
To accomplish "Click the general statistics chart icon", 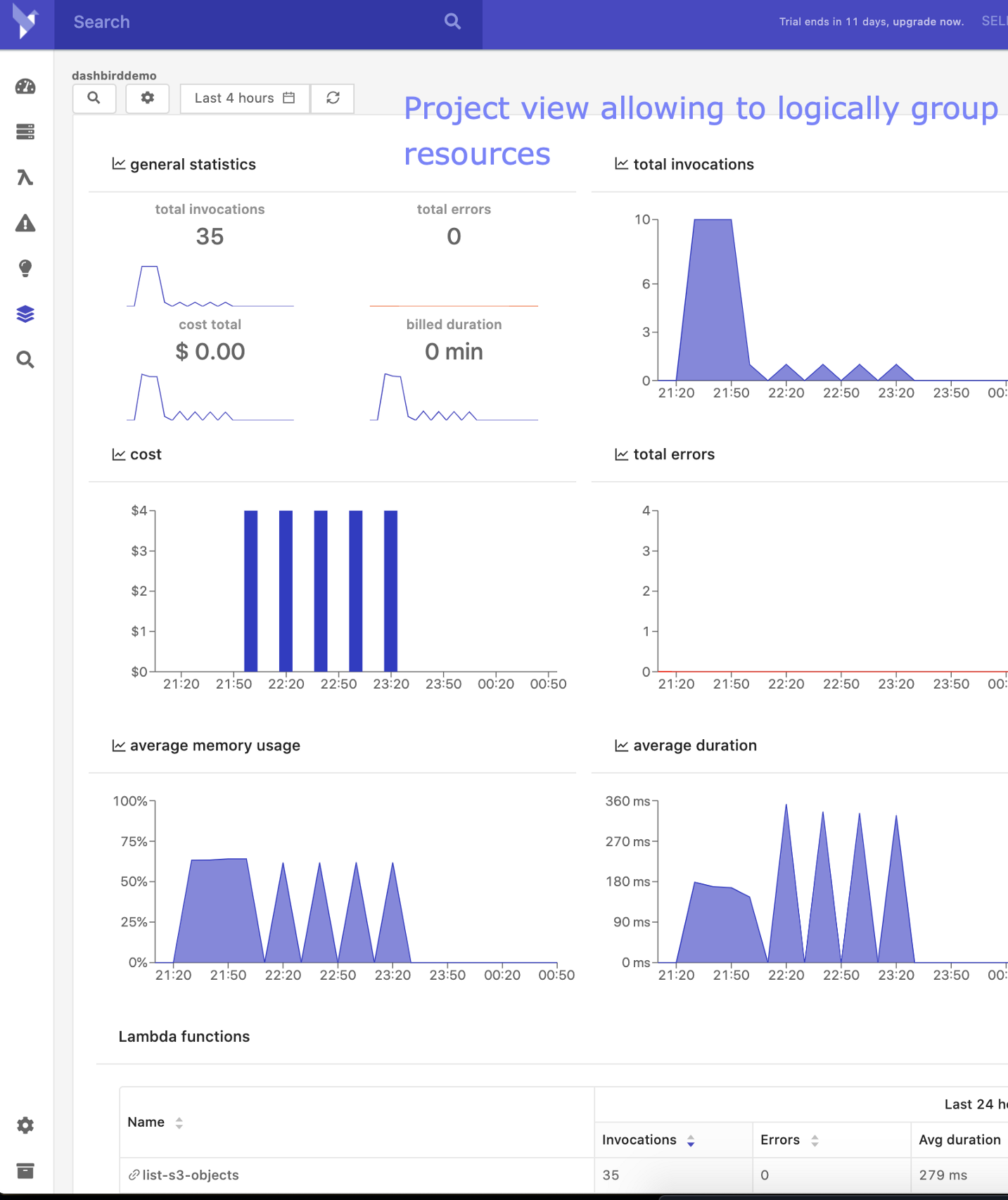I will (x=119, y=164).
